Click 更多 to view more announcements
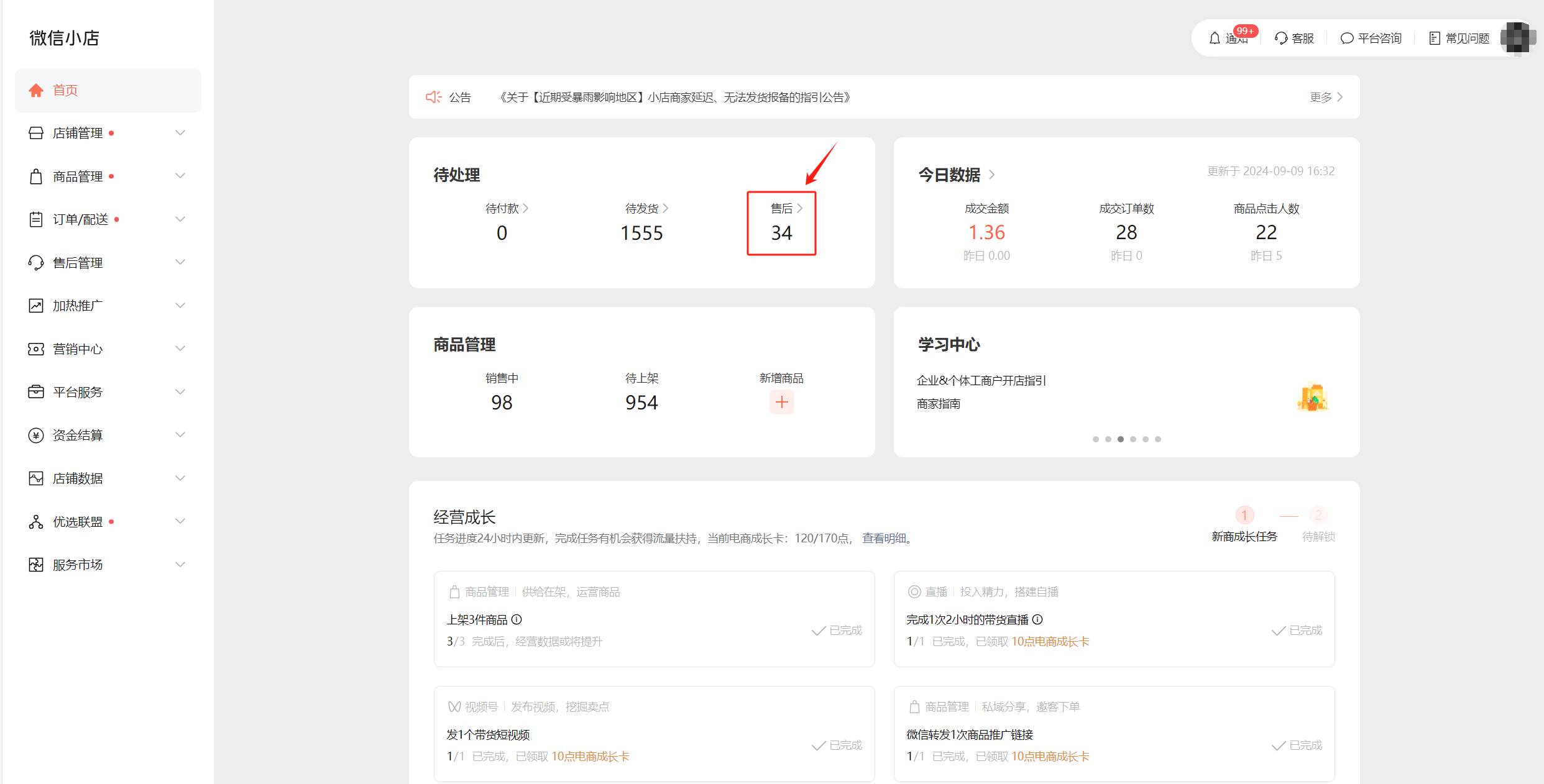 pos(1321,97)
